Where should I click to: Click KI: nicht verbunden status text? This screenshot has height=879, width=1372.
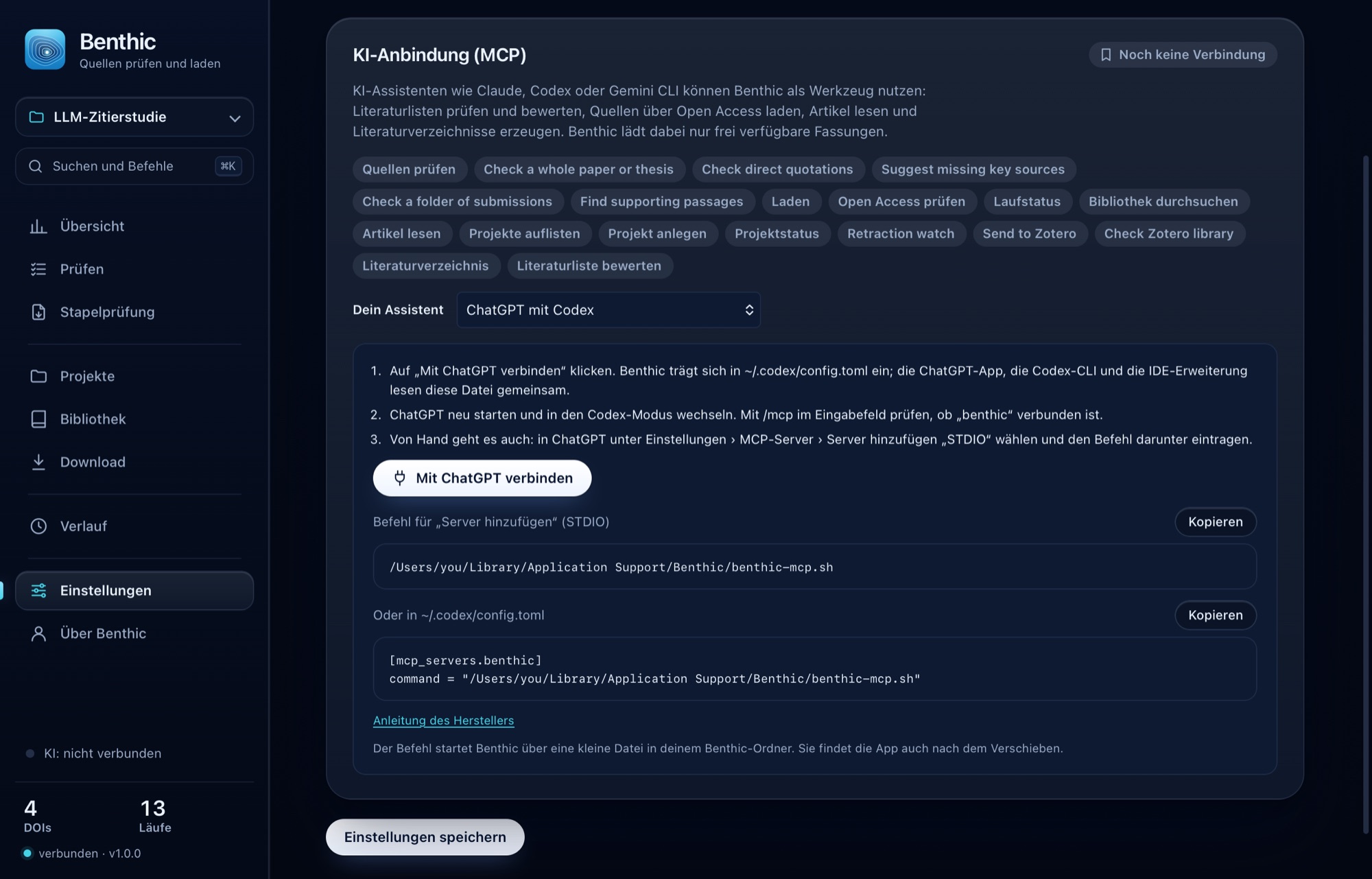tap(103, 753)
